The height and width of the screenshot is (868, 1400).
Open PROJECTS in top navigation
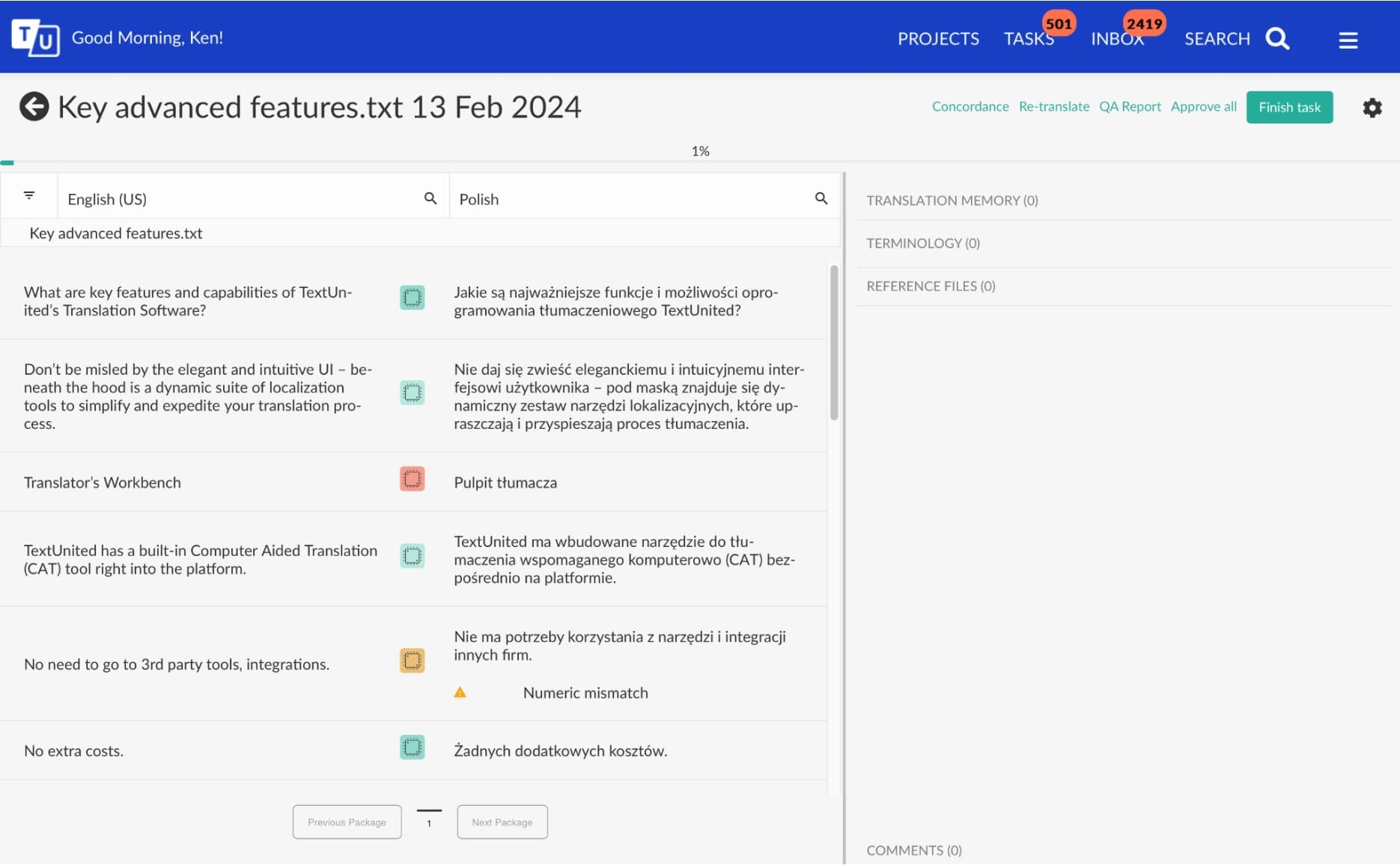click(938, 39)
